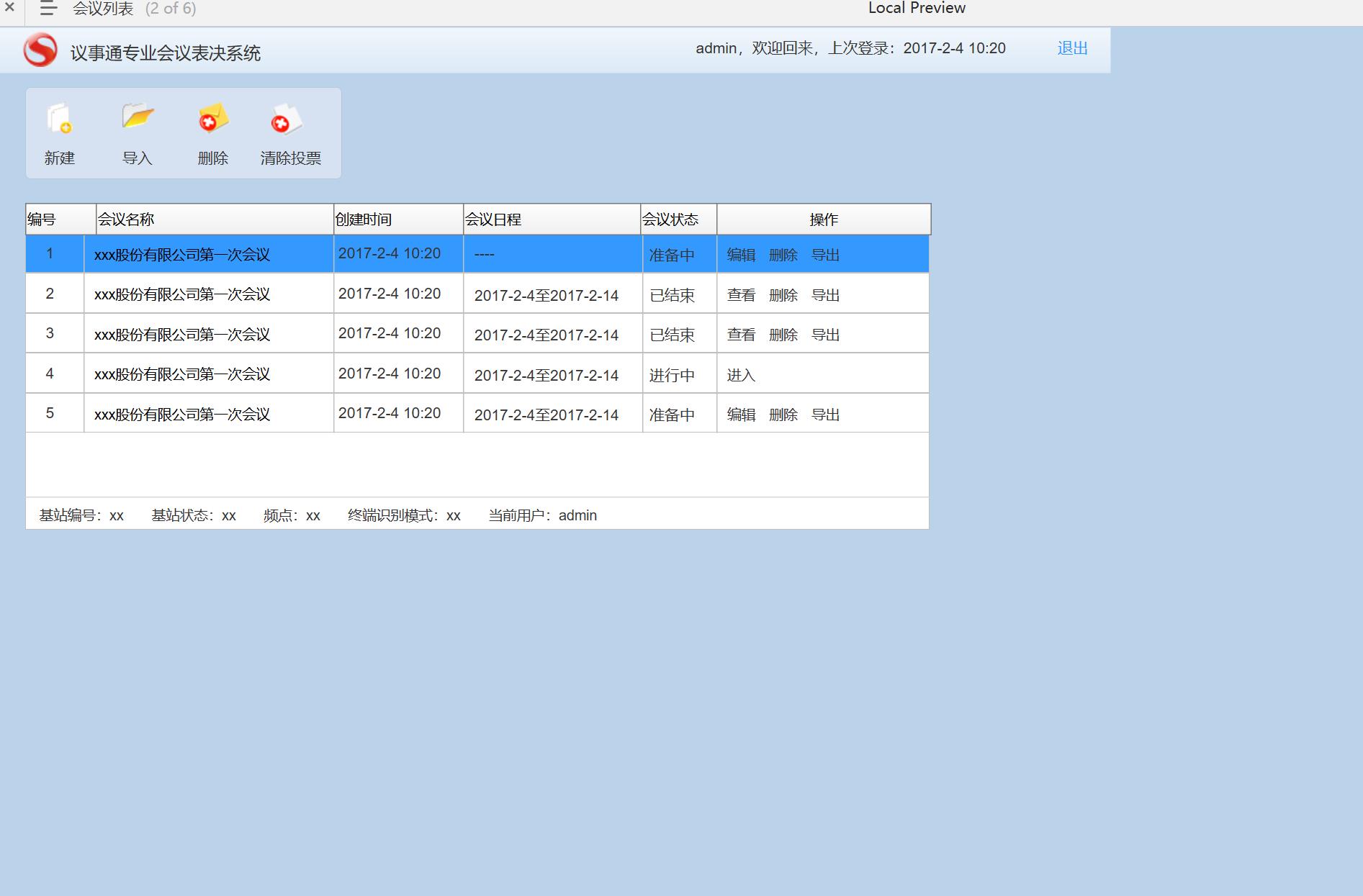
Task: Click 基站编号 status bar entry
Action: click(x=81, y=515)
